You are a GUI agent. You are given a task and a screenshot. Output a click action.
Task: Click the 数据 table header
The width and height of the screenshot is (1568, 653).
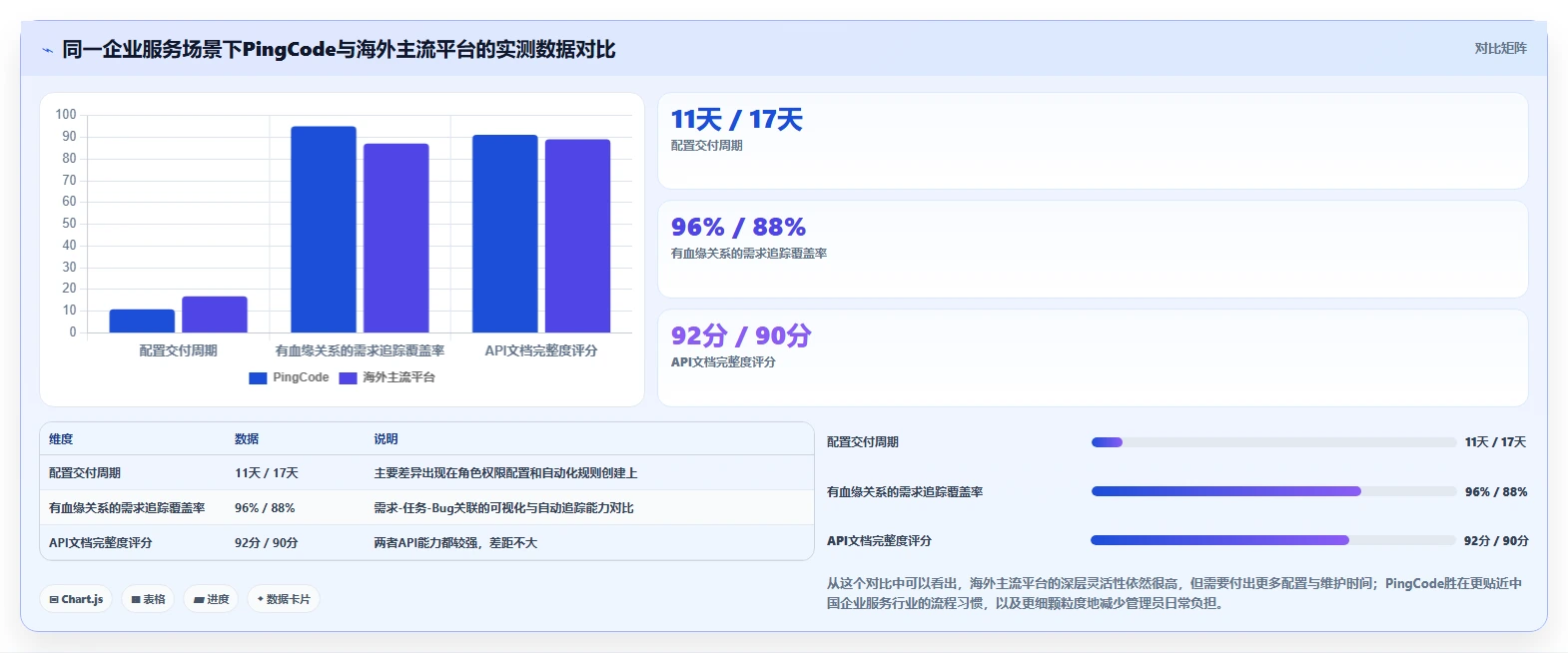247,439
